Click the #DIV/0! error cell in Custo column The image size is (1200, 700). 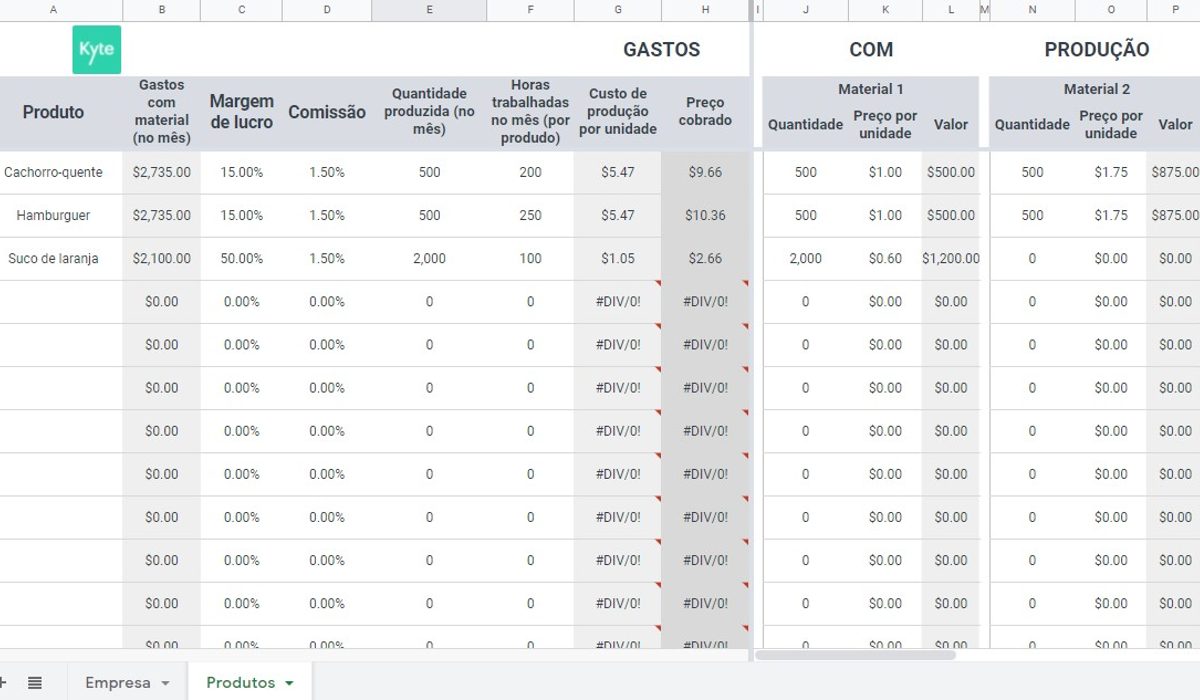[617, 300]
